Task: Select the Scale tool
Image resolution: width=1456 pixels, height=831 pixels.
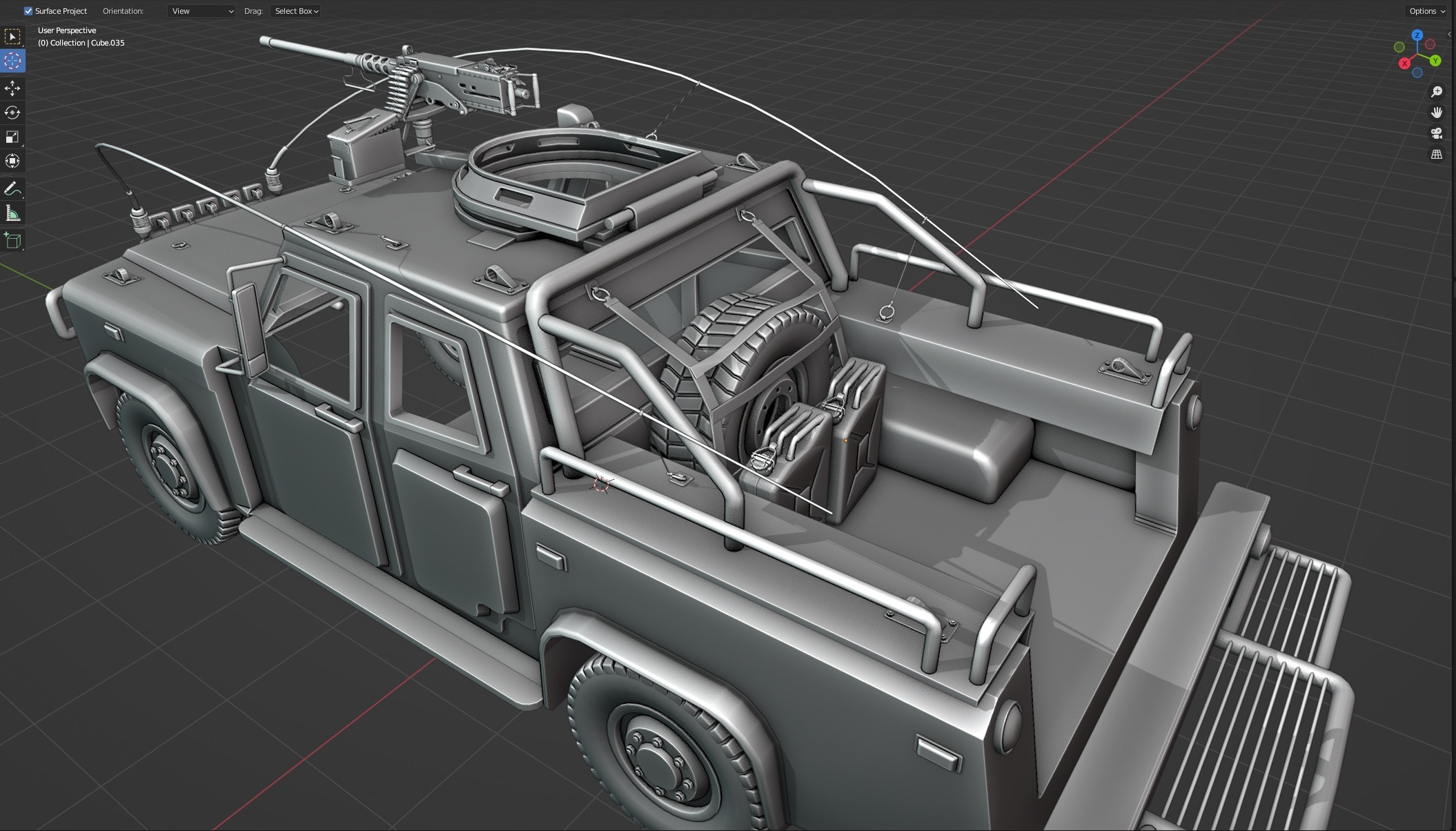Action: (x=12, y=137)
